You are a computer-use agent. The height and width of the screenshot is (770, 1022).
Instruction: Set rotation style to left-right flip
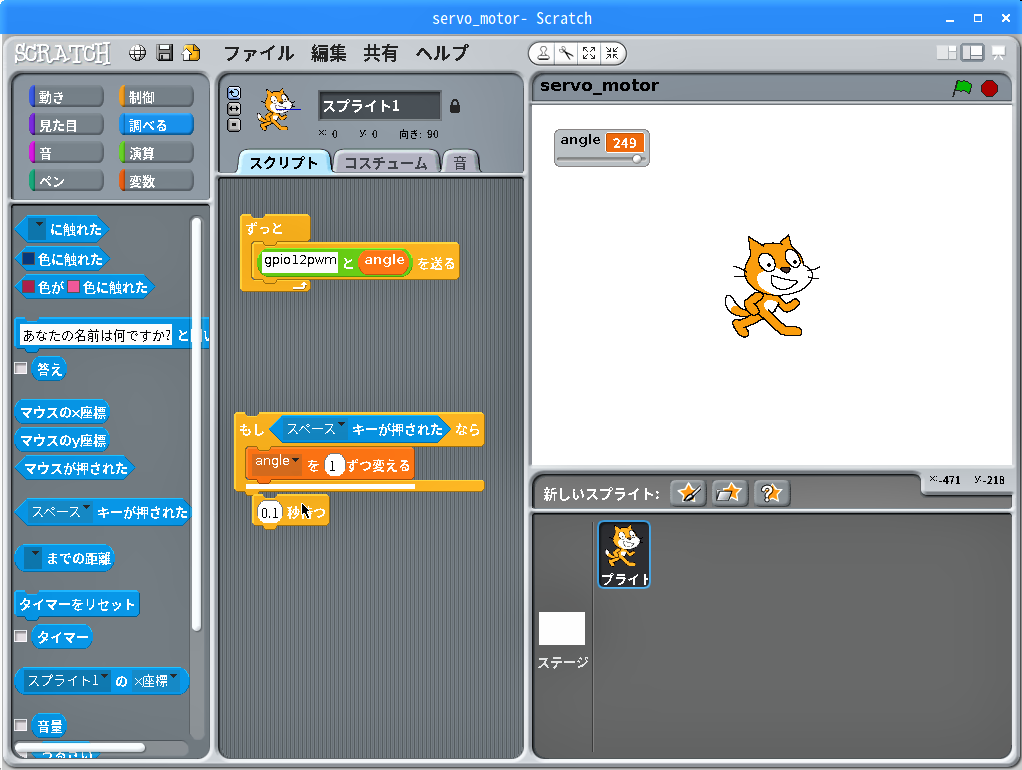(x=234, y=109)
